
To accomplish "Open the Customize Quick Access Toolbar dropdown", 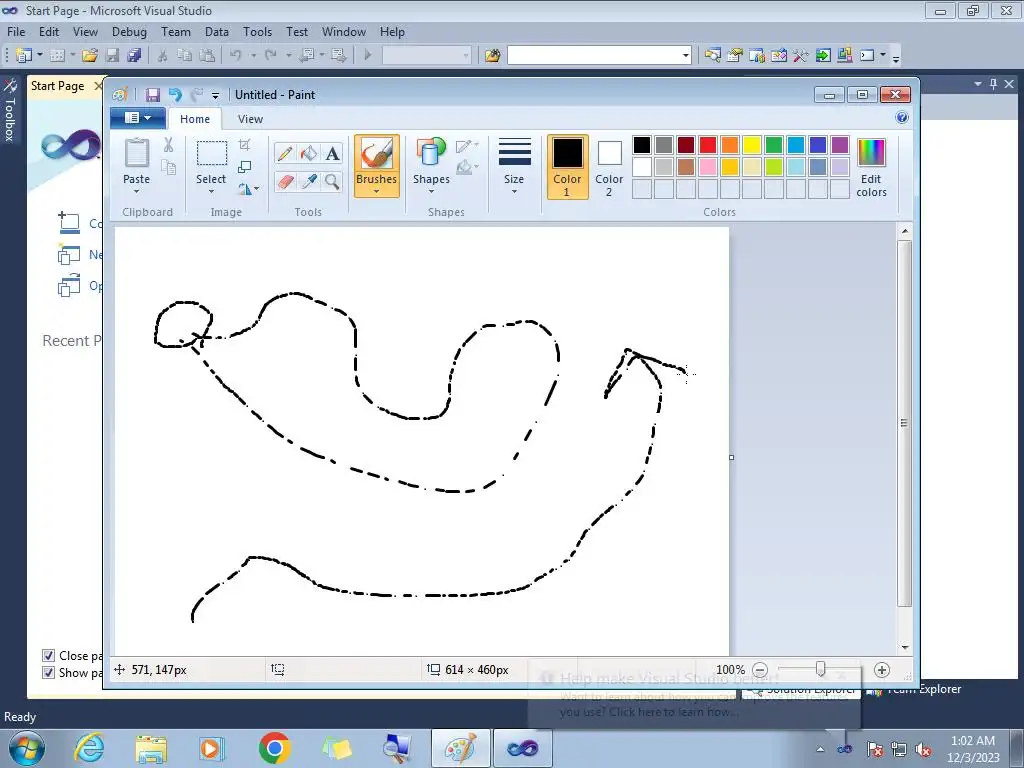I will coord(216,95).
